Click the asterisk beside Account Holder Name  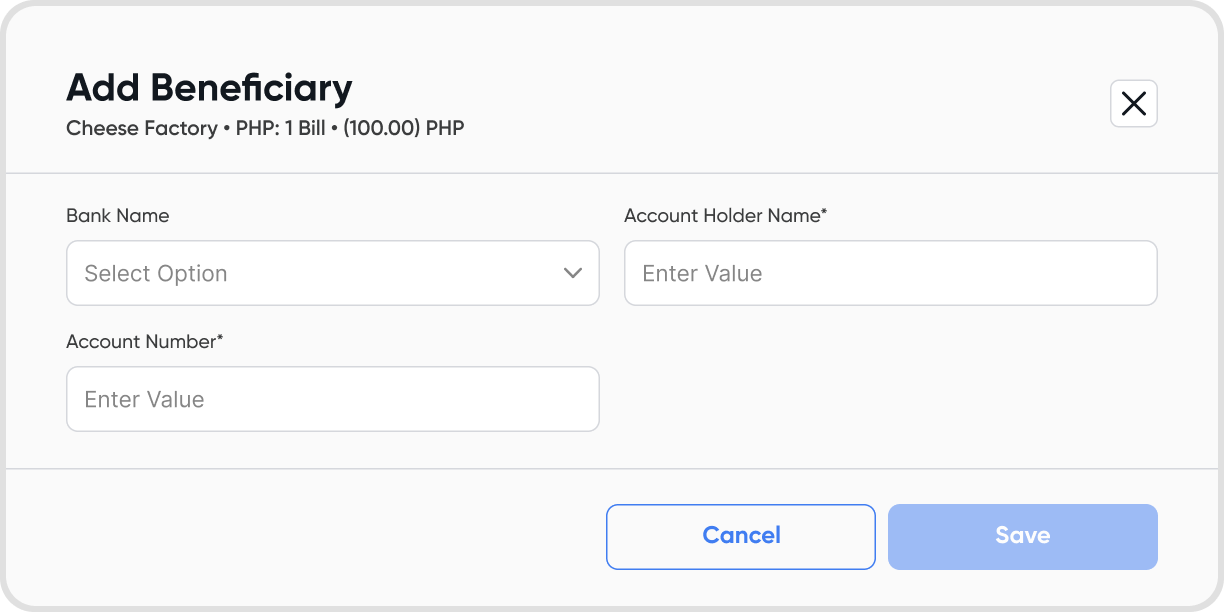(824, 212)
